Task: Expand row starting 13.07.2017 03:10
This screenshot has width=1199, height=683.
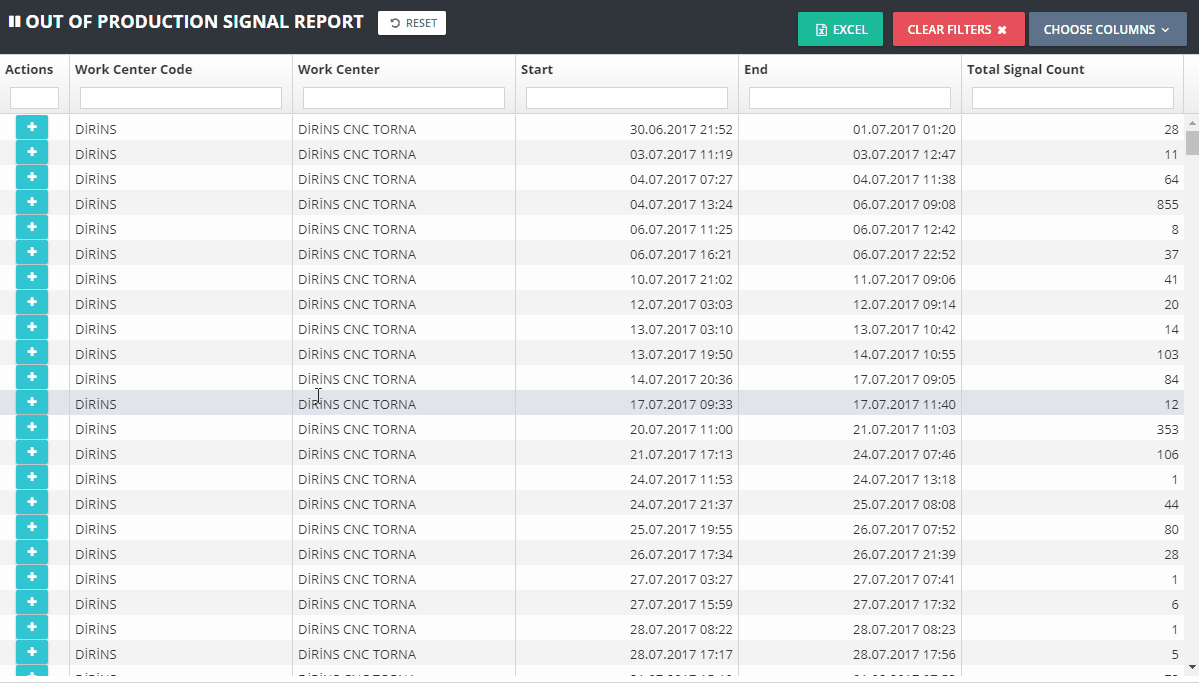Action: (32, 327)
